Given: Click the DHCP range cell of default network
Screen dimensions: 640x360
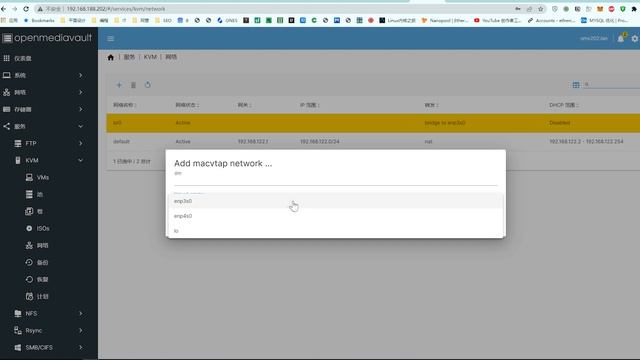Looking at the screenshot, I should (586, 141).
